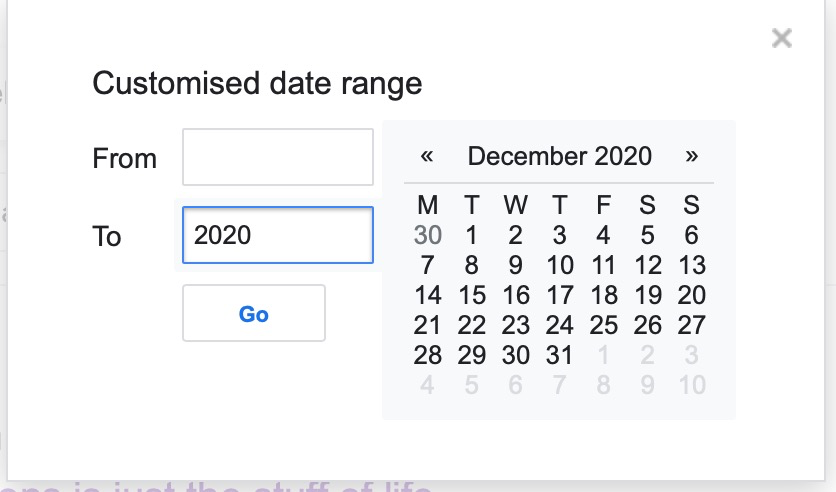Select December 17 in the calendar
Screen dimensions: 836x492
tap(560, 295)
